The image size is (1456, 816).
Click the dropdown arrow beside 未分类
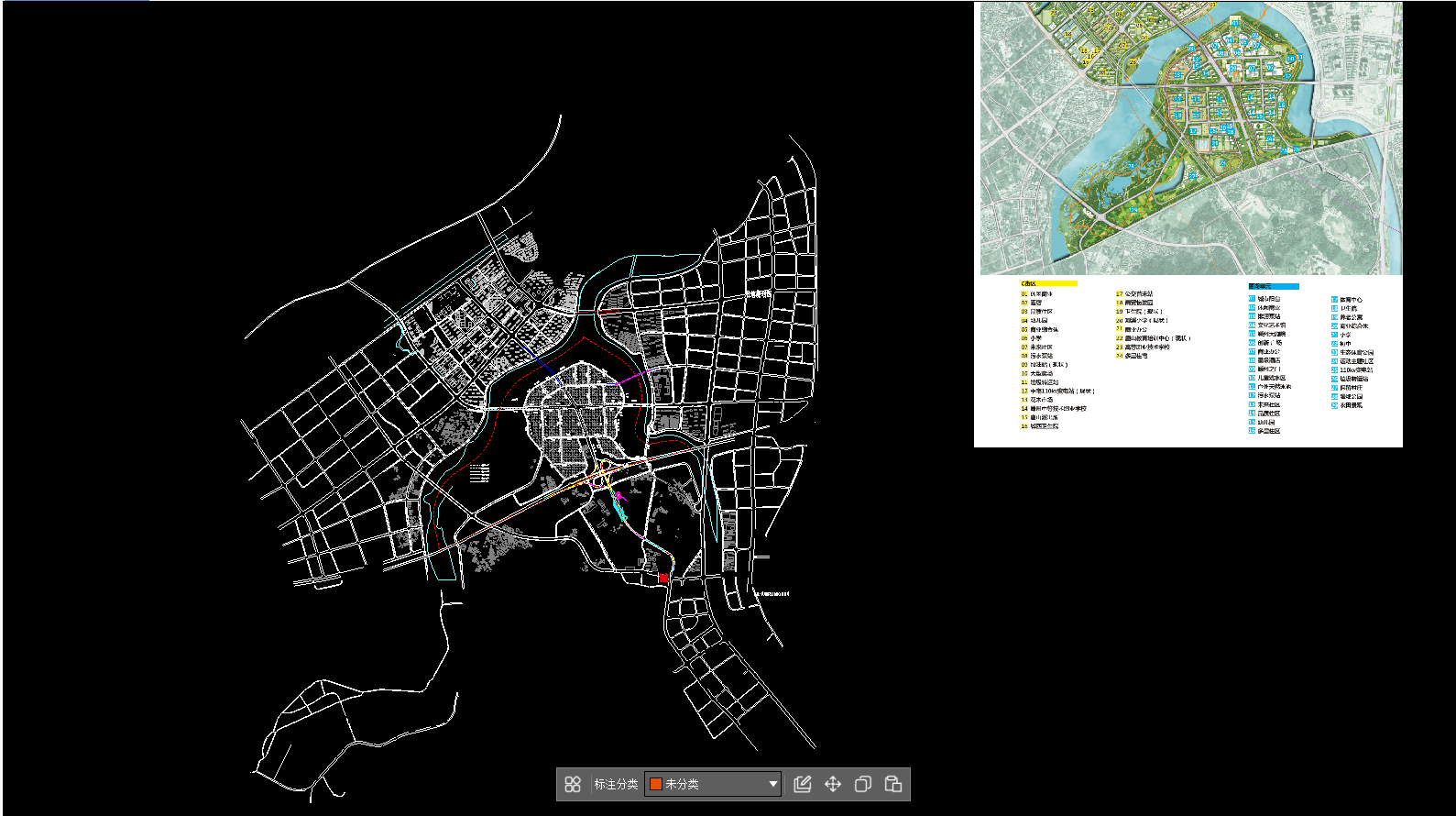click(772, 784)
